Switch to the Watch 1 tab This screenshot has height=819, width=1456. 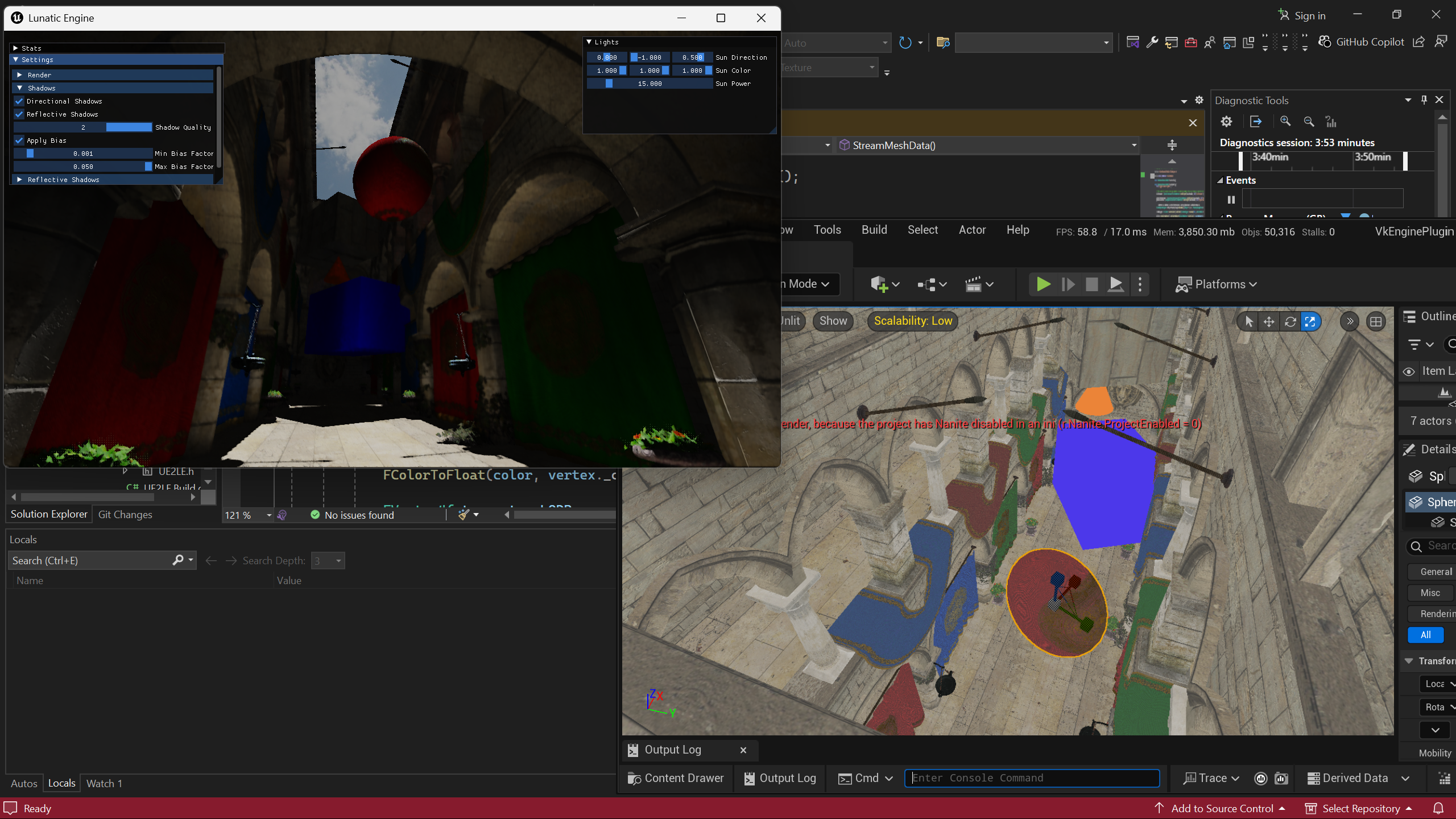[104, 783]
